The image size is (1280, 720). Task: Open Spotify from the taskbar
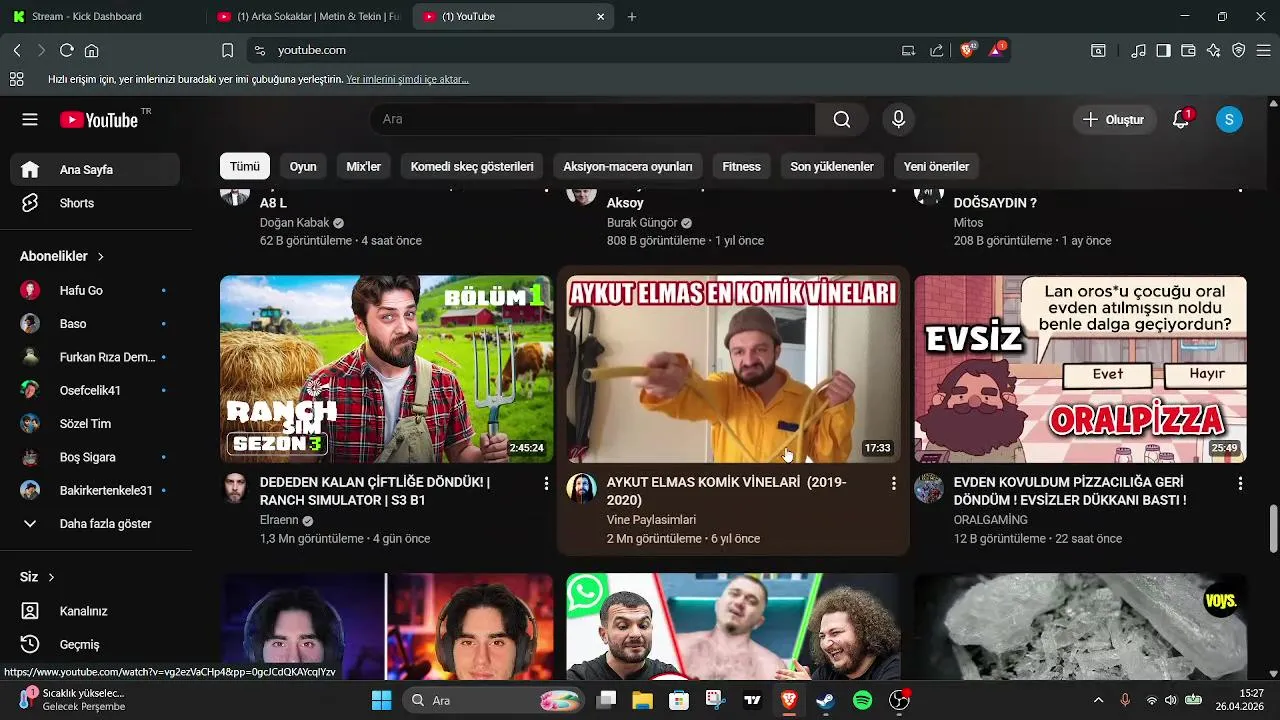(x=862, y=700)
